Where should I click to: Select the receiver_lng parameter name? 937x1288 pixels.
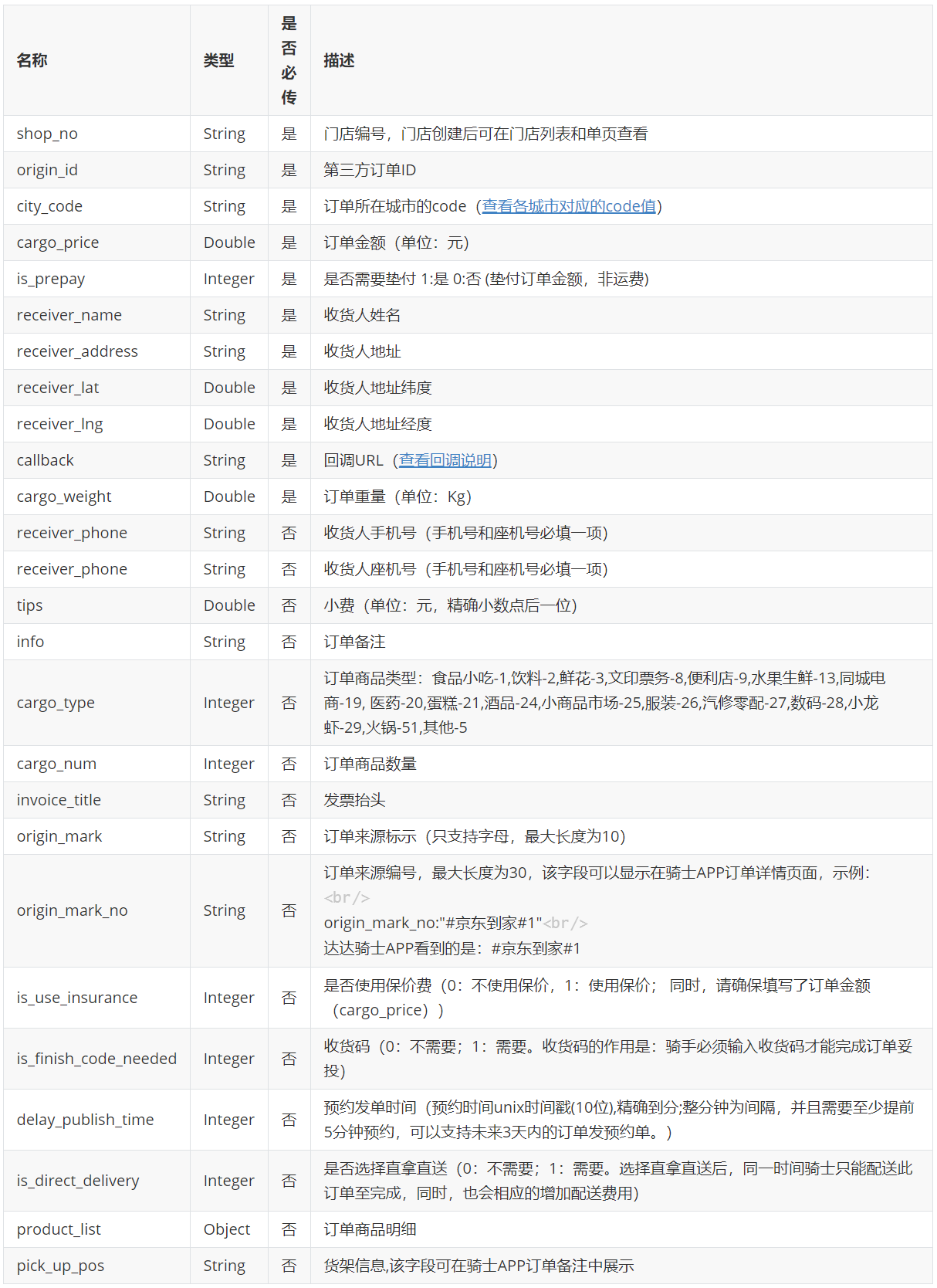(x=59, y=424)
